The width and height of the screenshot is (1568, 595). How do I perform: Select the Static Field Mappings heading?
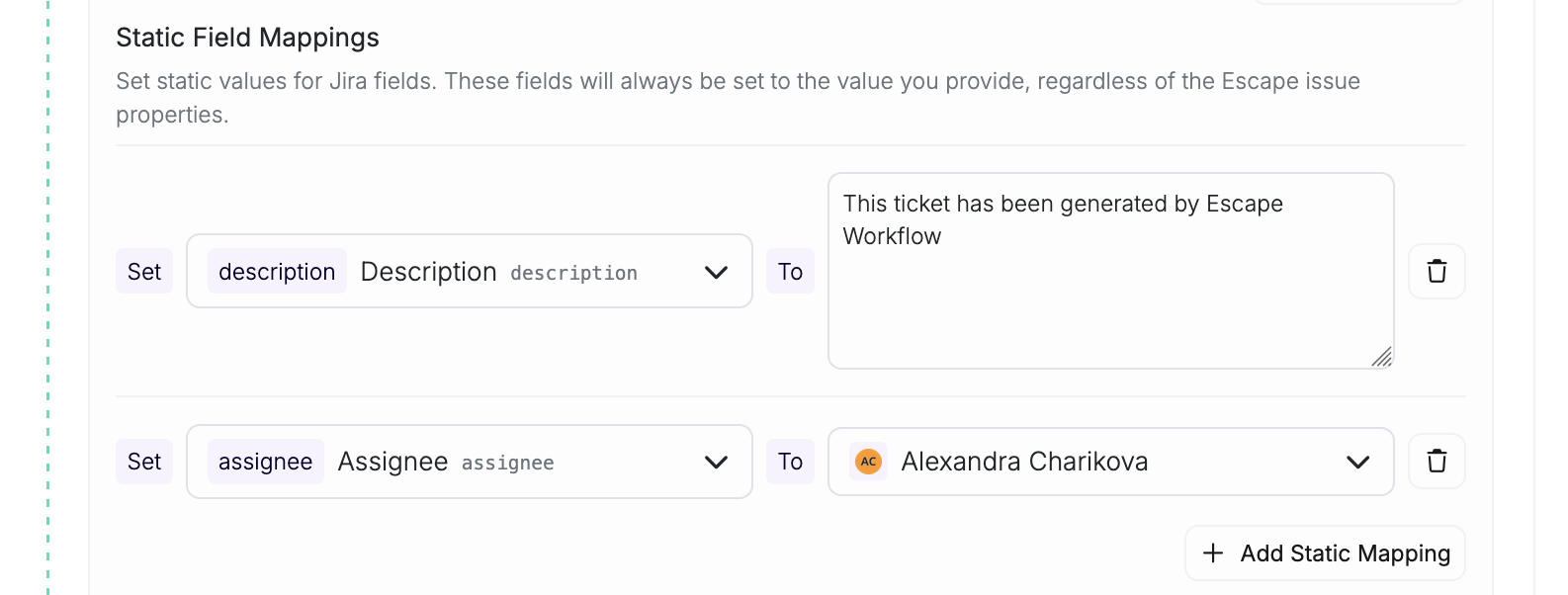(247, 38)
